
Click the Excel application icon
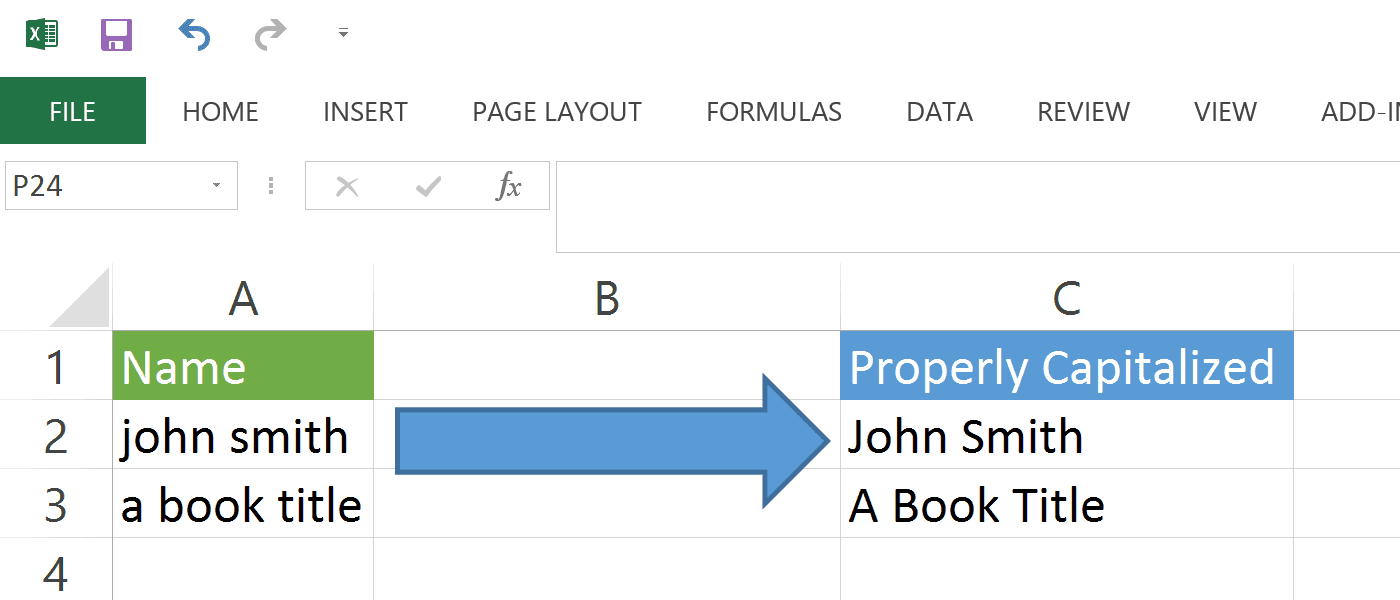42,35
